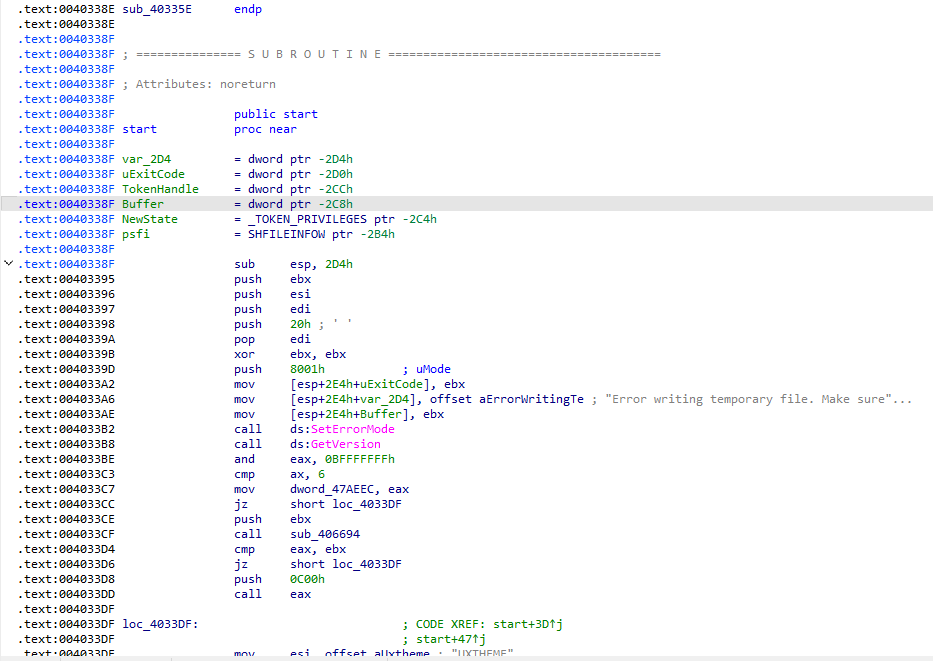Collapse the start function using the chevron
Screen dimensions: 933x661
pyautogui.click(x=10, y=263)
